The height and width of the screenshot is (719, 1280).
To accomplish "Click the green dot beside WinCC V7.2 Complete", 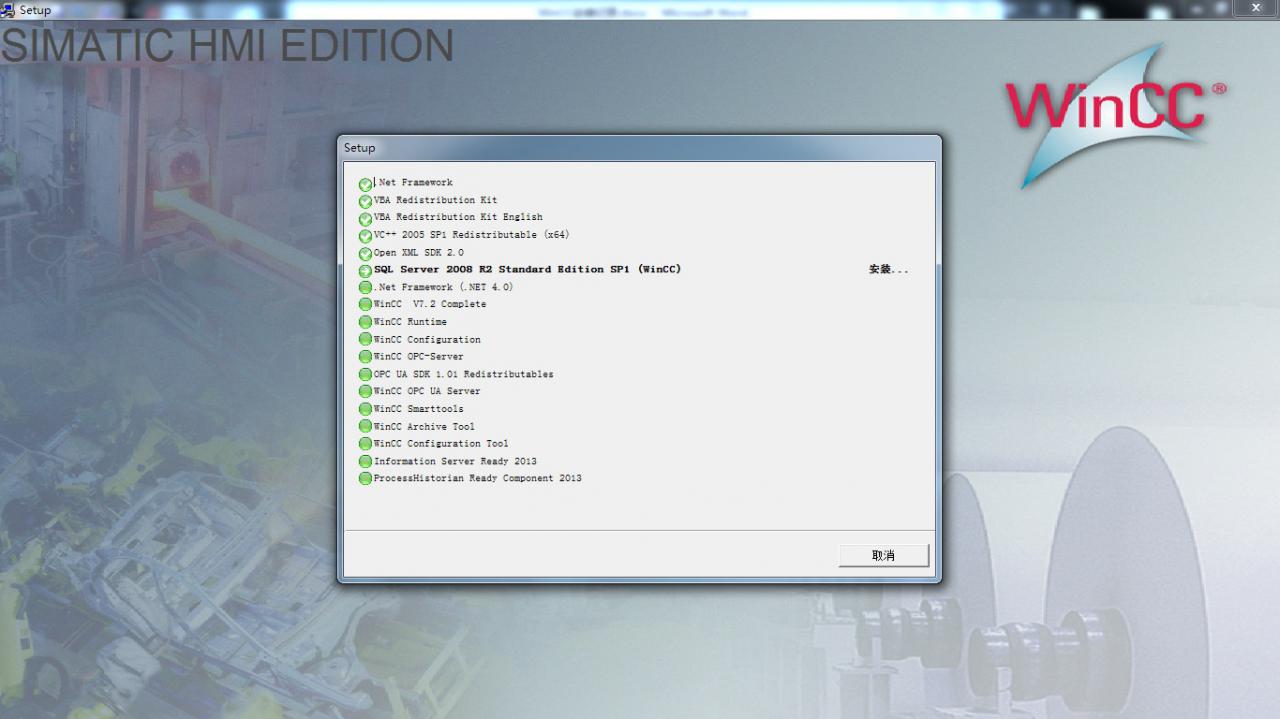I will coord(365,305).
